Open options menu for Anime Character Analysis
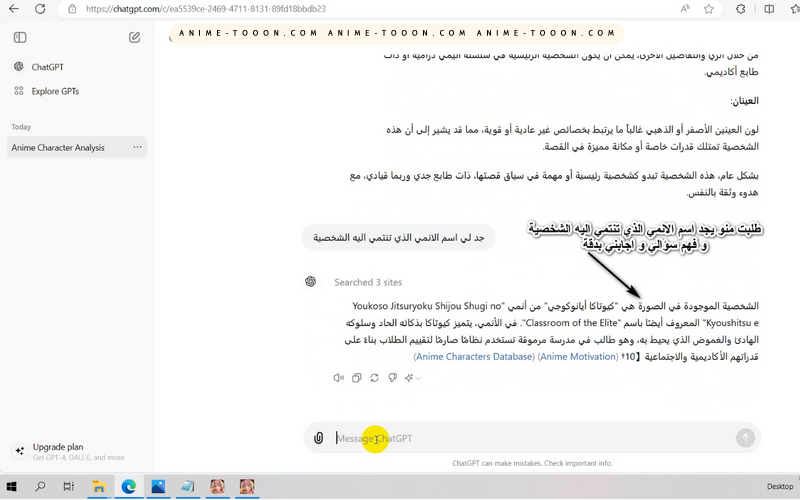Viewport: 800px width, 500px height. 137,147
